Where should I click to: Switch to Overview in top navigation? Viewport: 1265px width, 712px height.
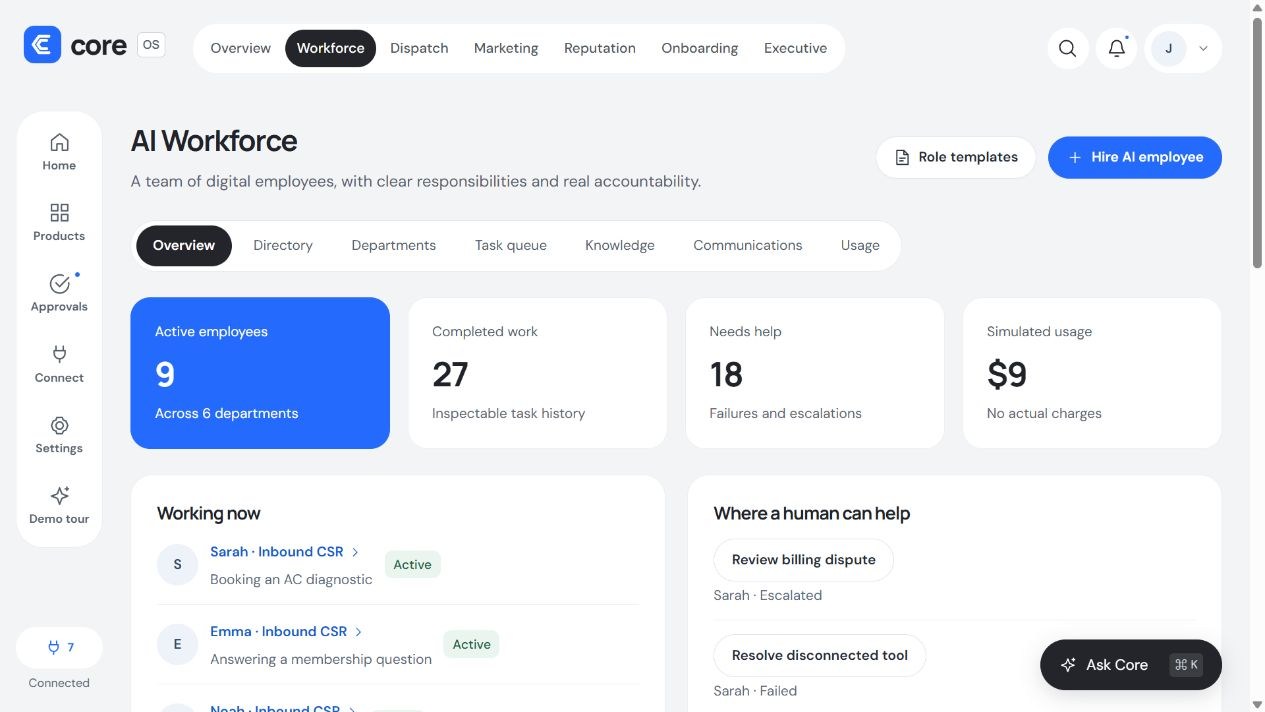[240, 48]
